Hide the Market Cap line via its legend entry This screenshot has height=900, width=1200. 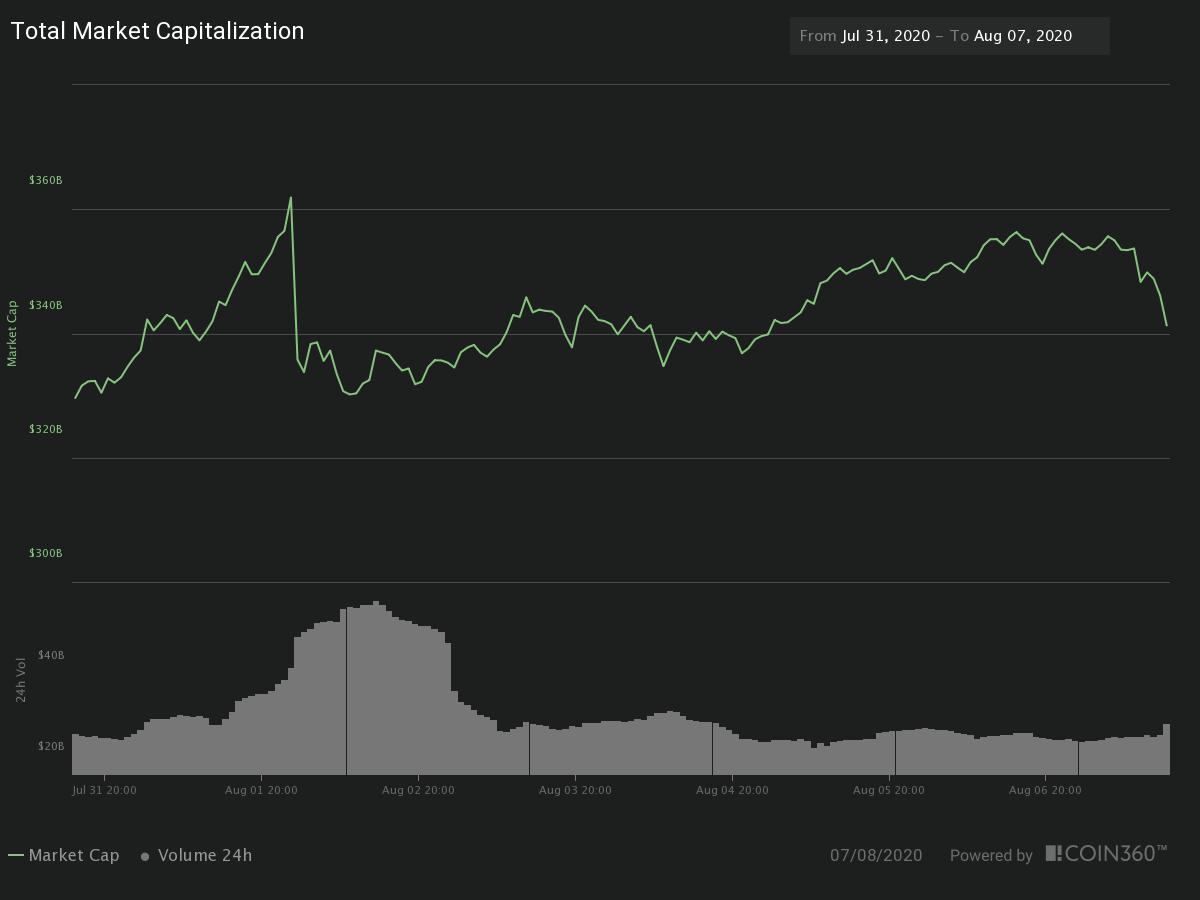[x=75, y=856]
